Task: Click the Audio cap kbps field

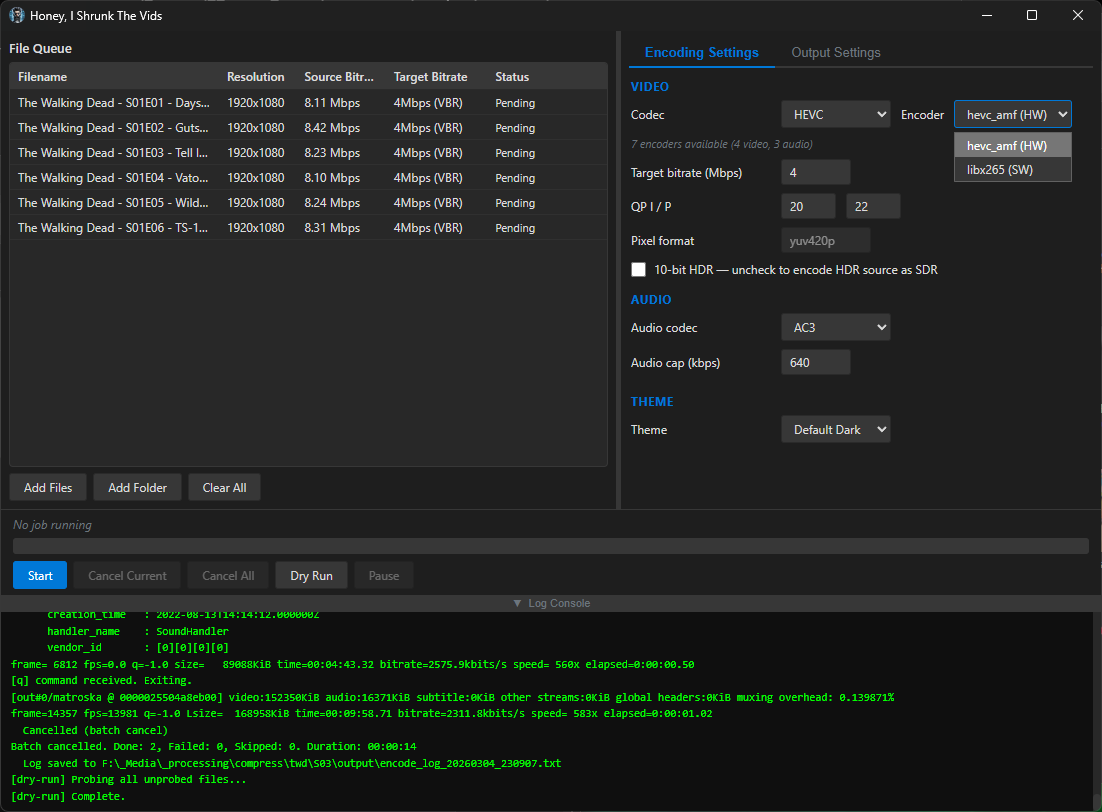Action: point(815,363)
